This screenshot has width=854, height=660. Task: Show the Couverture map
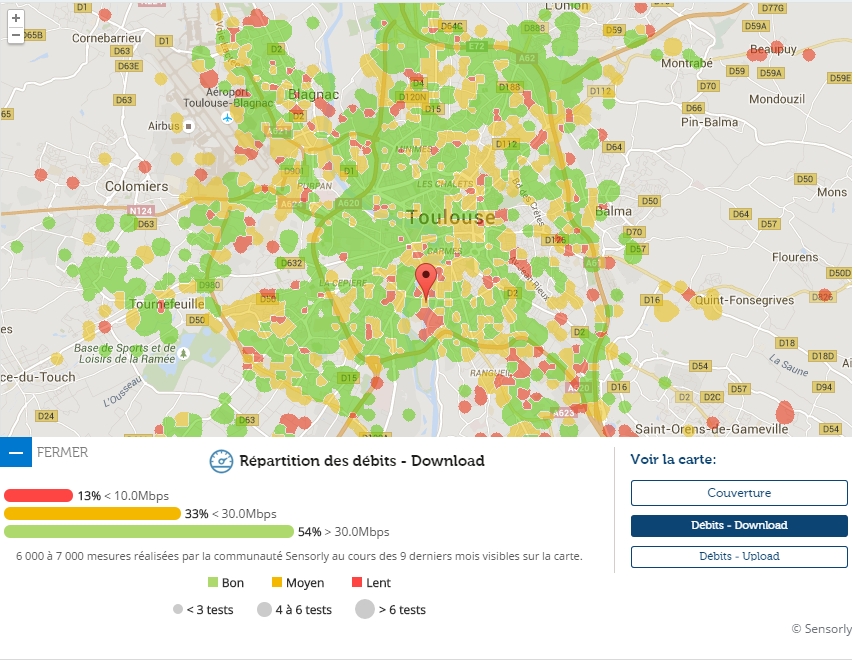click(x=739, y=493)
